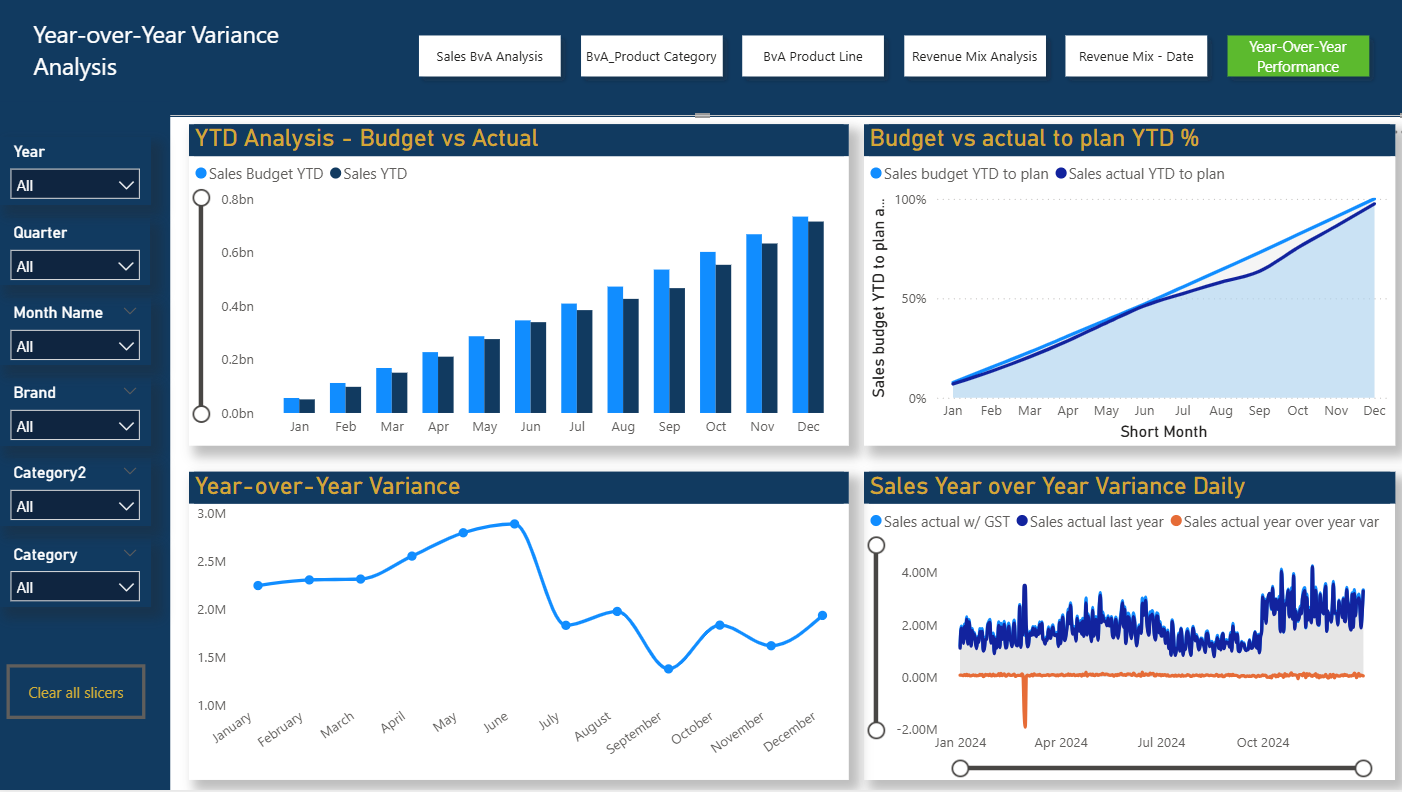Toggle the Sales actual YTD to plan legend

point(1139,173)
